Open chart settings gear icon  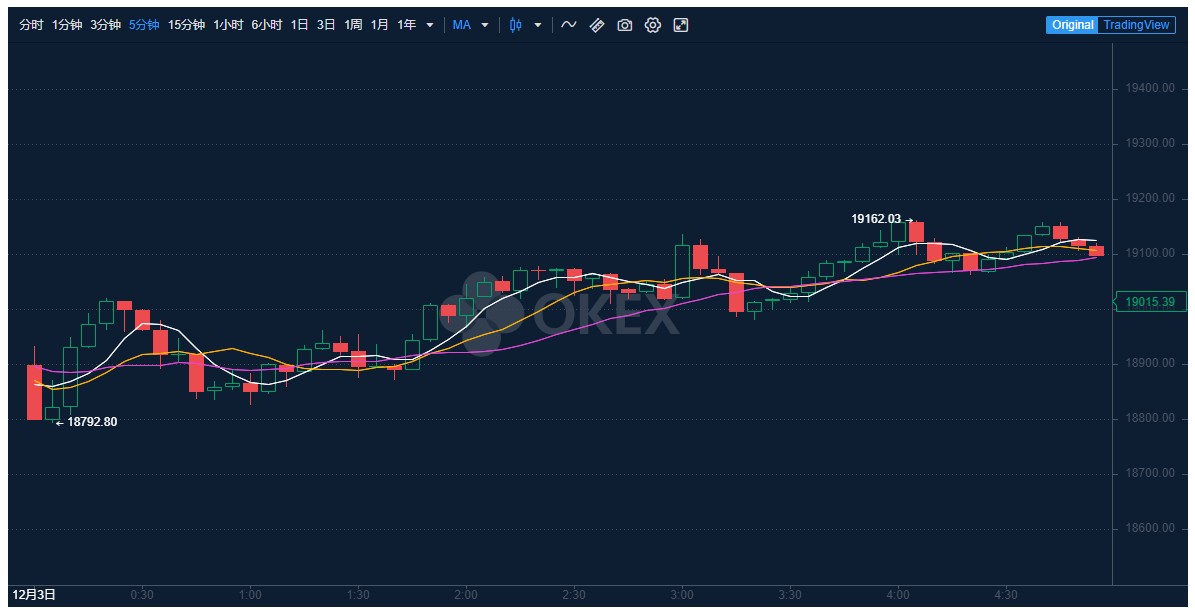(652, 25)
